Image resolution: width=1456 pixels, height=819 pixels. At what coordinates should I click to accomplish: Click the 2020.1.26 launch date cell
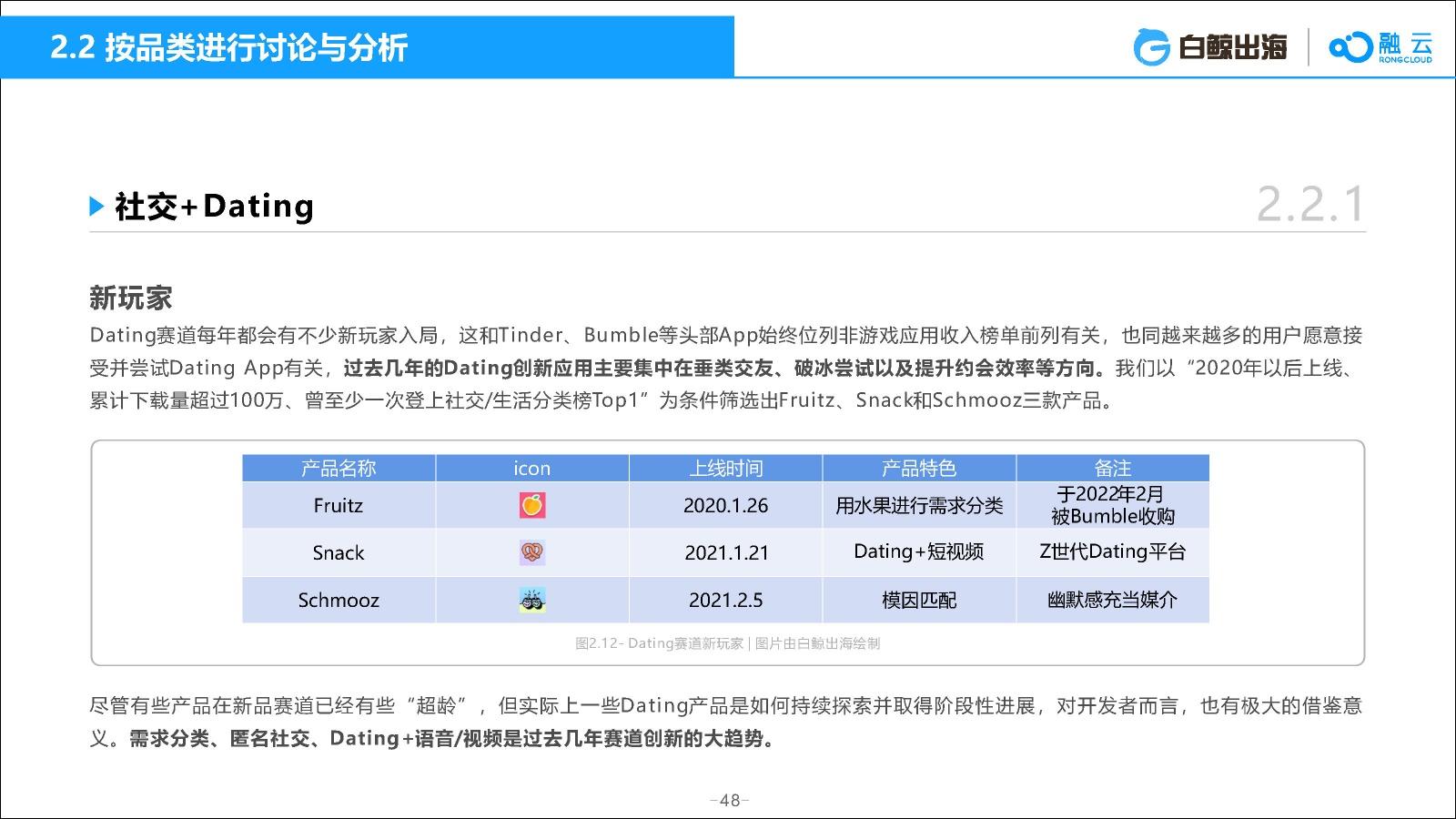pyautogui.click(x=725, y=505)
